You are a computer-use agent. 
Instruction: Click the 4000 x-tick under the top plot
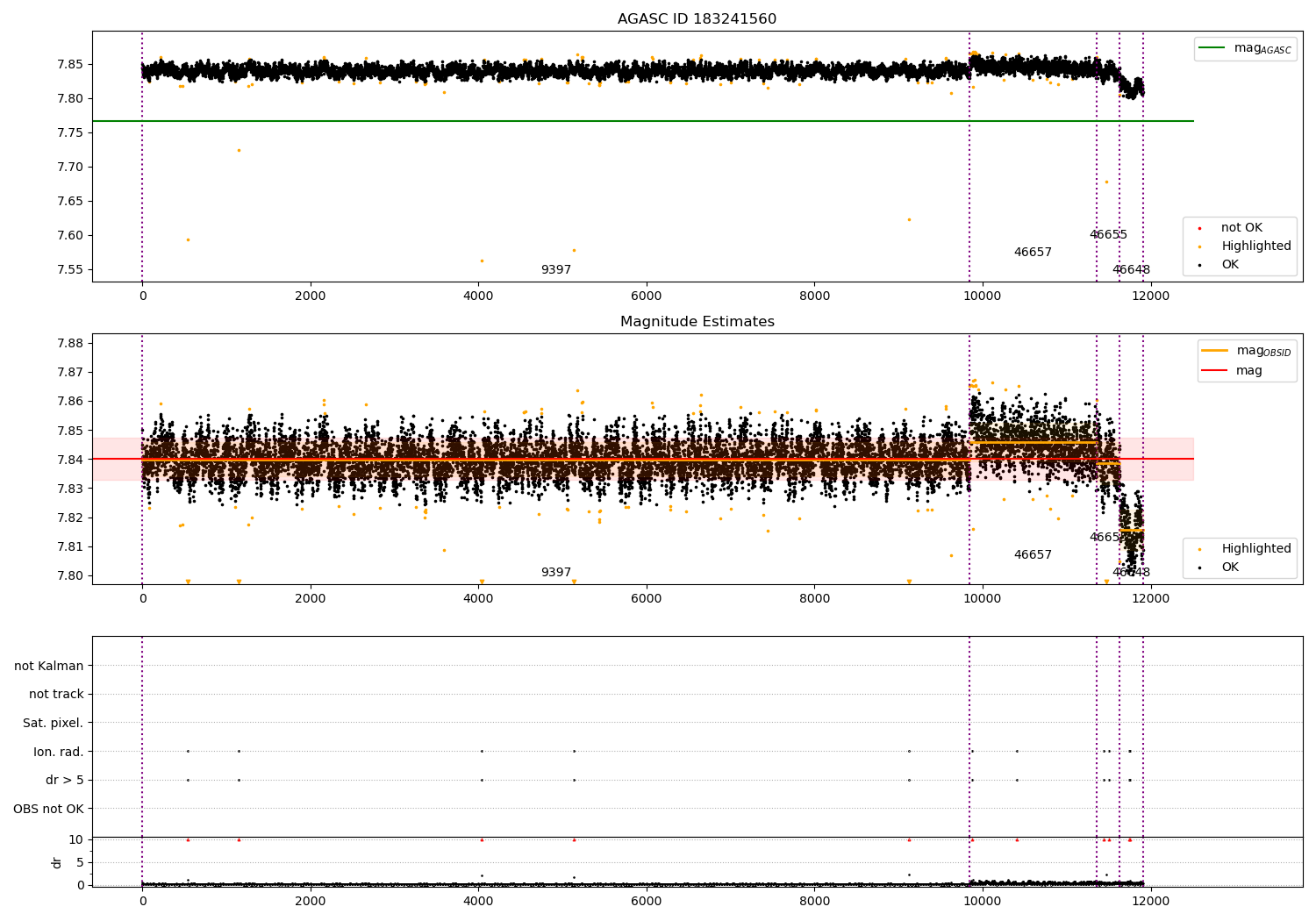point(478,296)
